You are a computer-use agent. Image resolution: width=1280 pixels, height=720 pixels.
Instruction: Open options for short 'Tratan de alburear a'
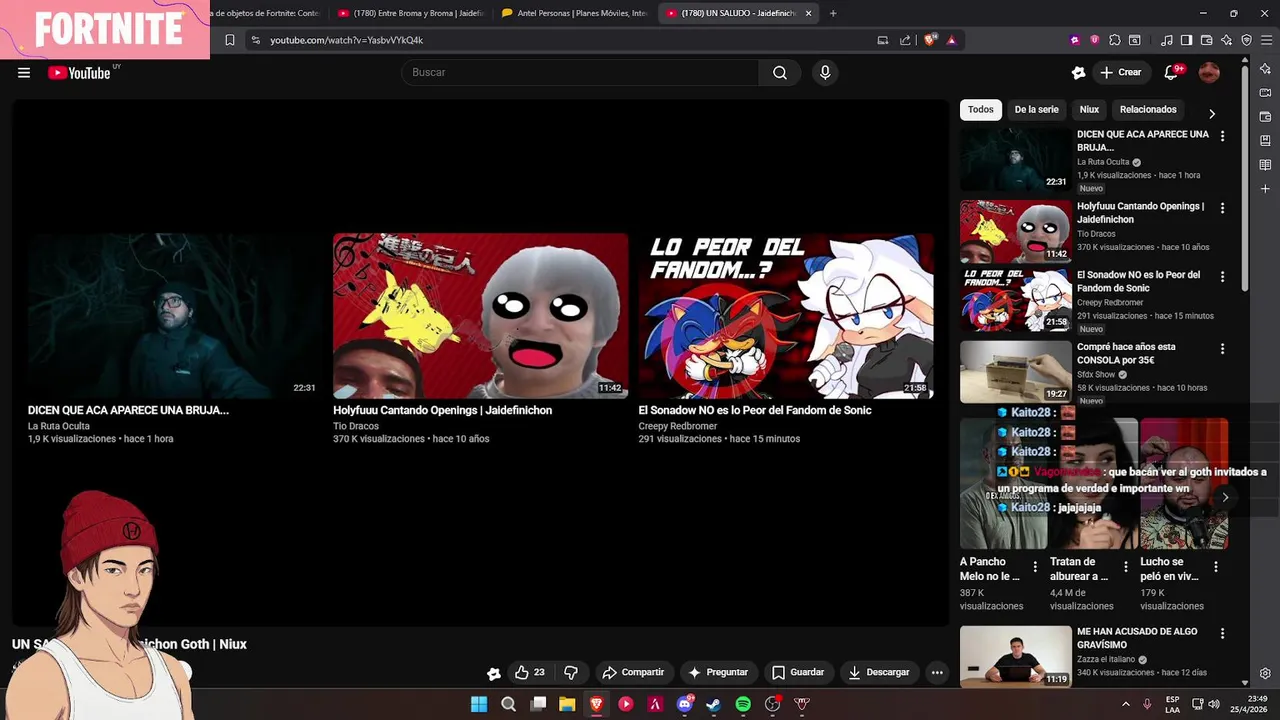1125,567
